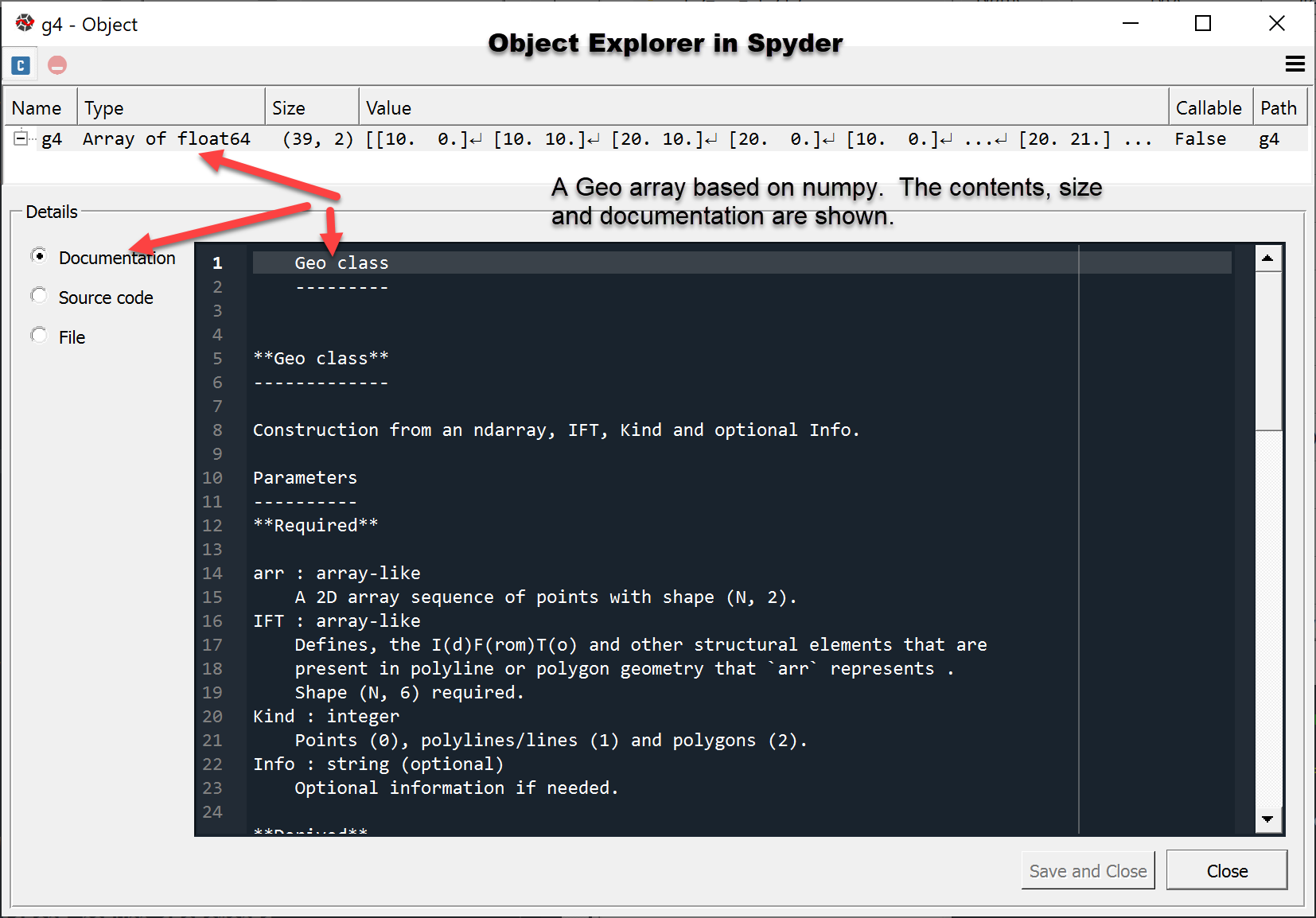The width and height of the screenshot is (1316, 918).
Task: Click the Close button
Action: 1227,870
